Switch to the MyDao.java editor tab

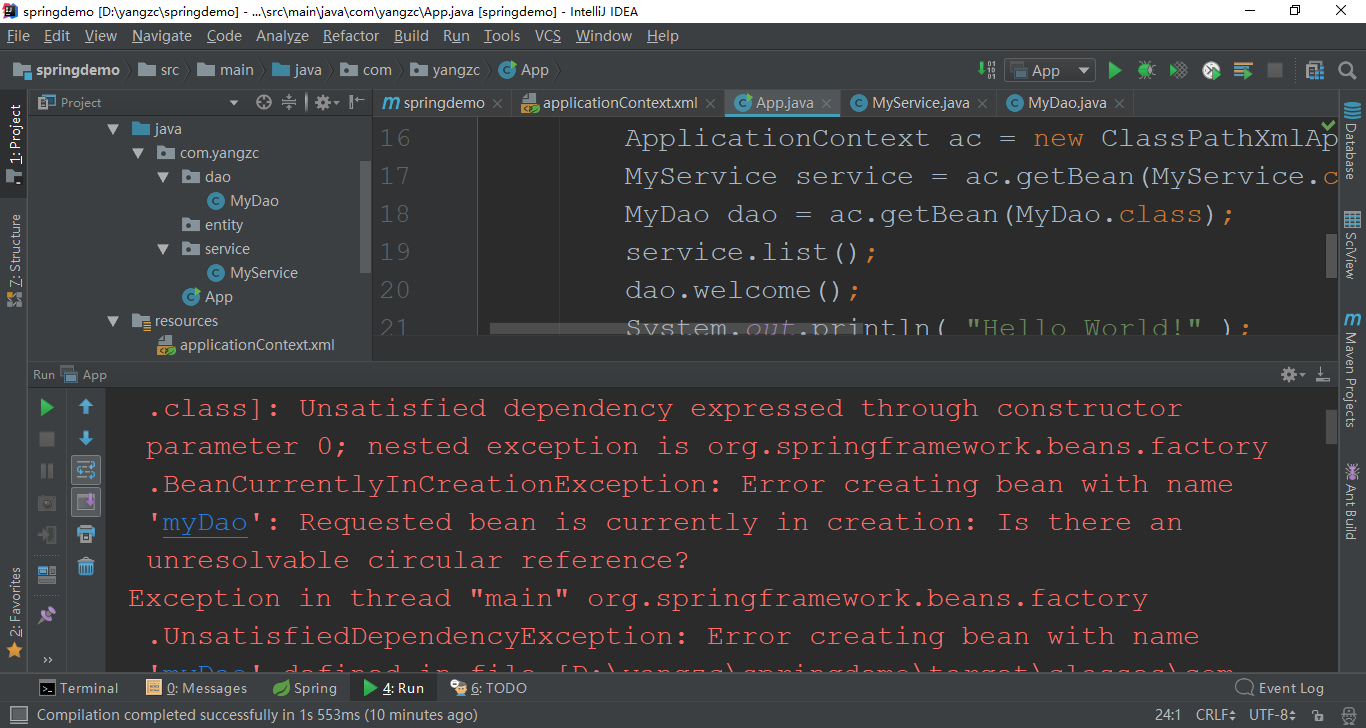[x=1056, y=102]
